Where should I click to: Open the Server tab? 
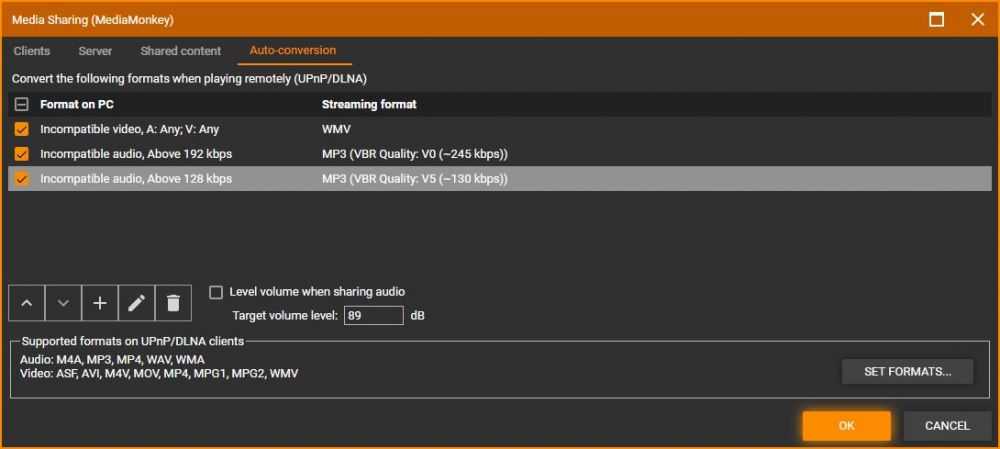click(x=95, y=51)
